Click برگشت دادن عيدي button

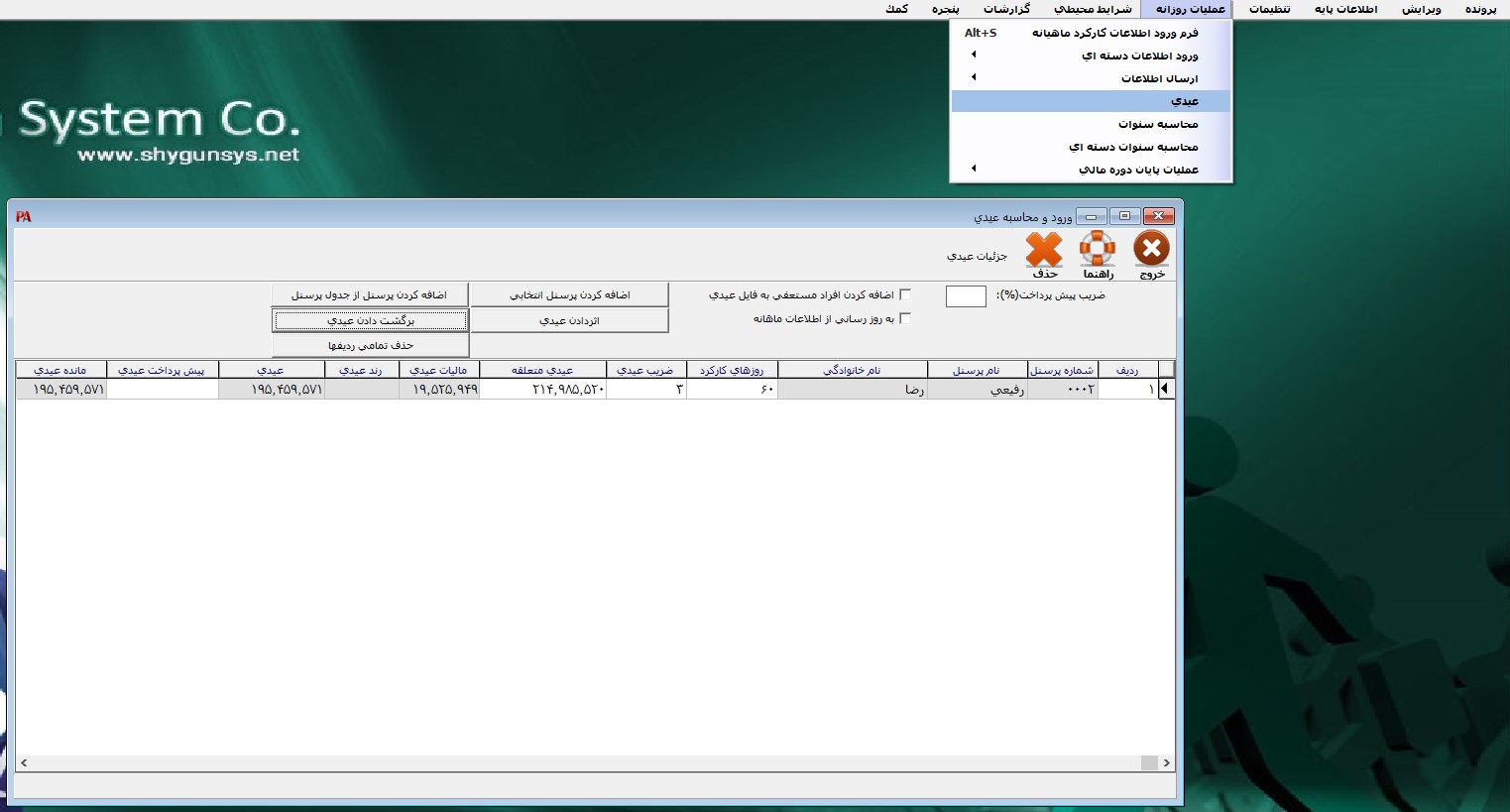(370, 320)
